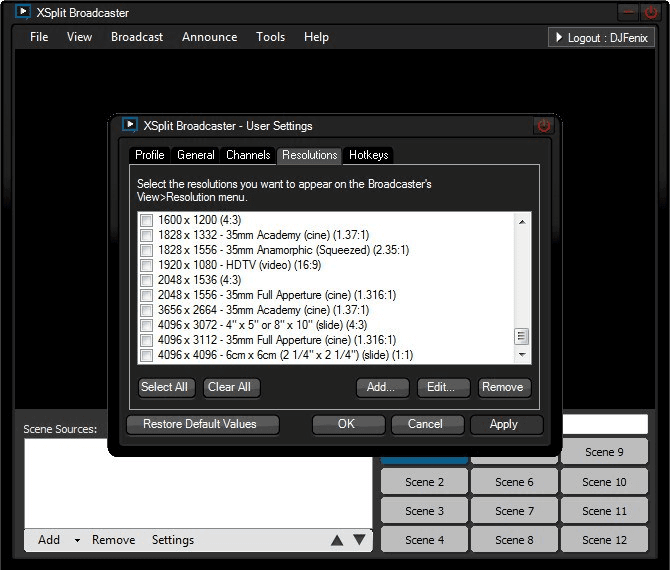Open the Broadcast menu
This screenshot has height=570, width=670.
[137, 37]
